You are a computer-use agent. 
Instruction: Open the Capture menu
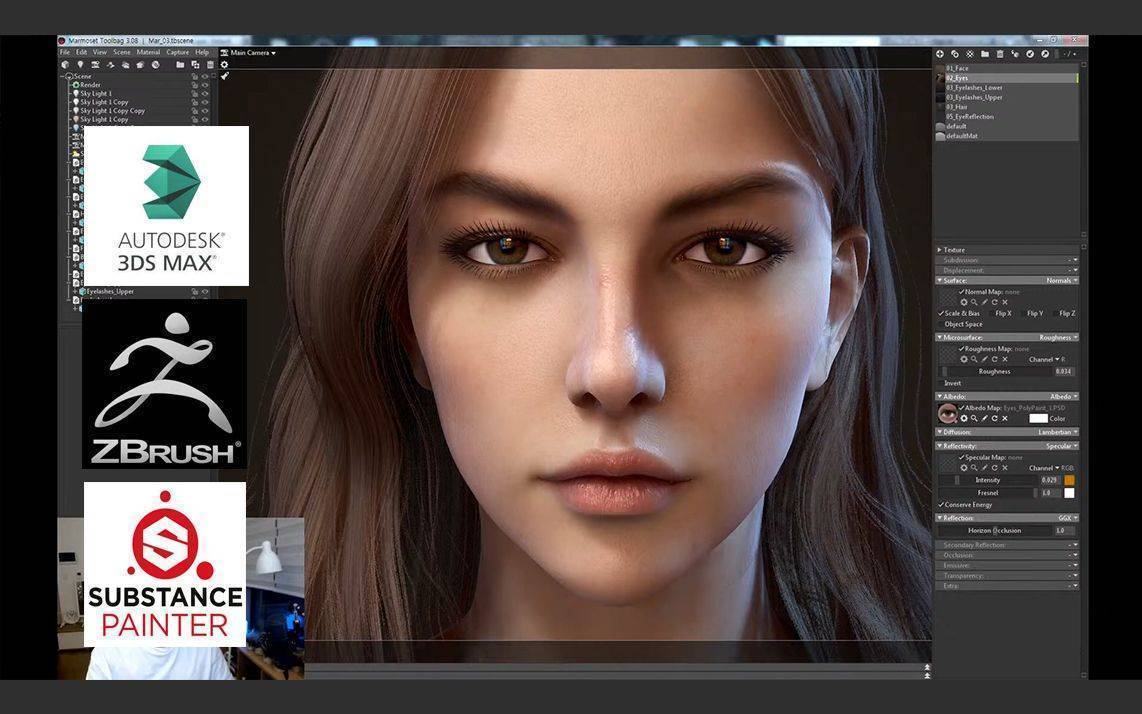[x=177, y=52]
